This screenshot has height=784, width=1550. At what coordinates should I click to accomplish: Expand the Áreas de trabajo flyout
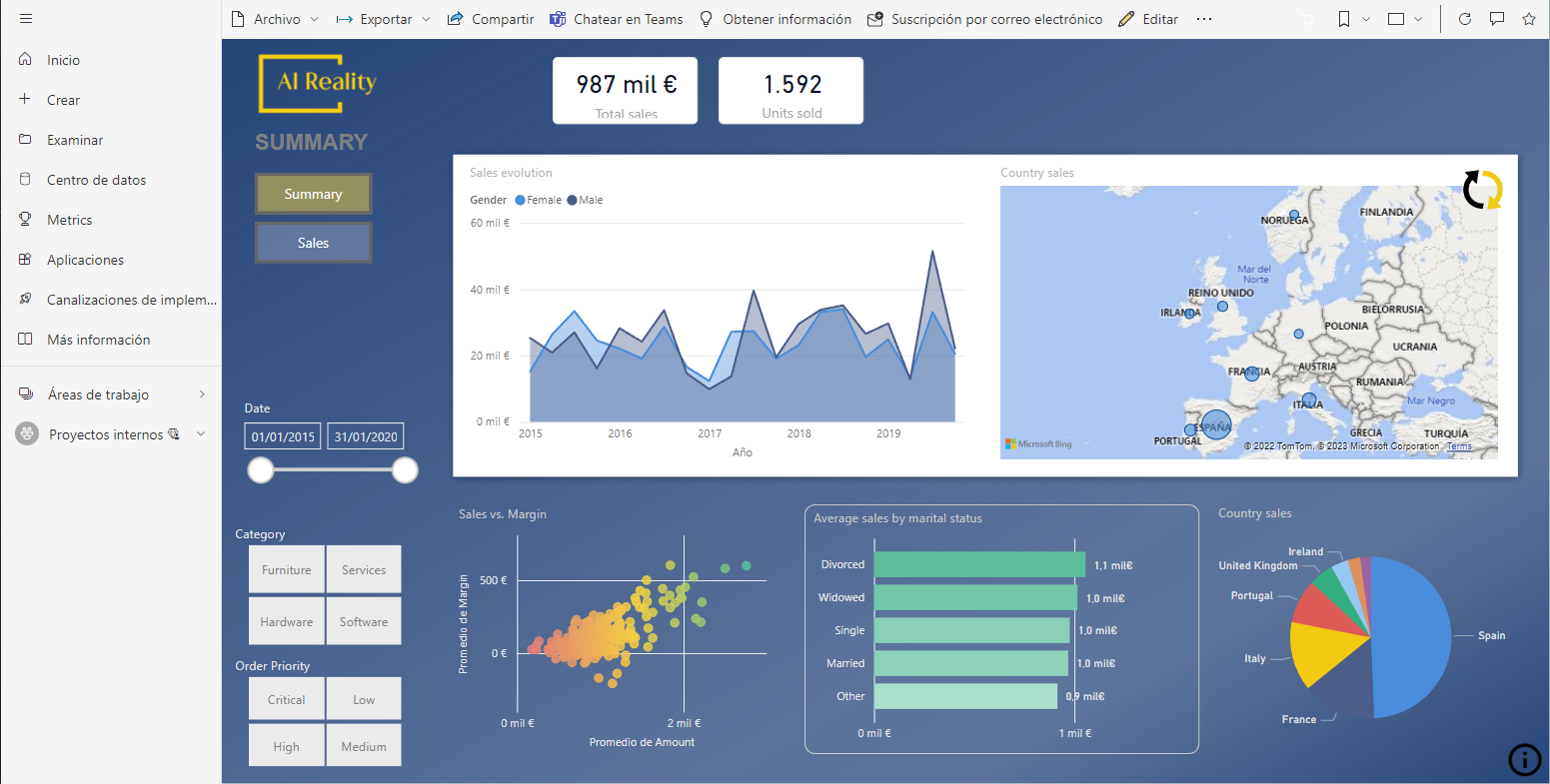202,394
